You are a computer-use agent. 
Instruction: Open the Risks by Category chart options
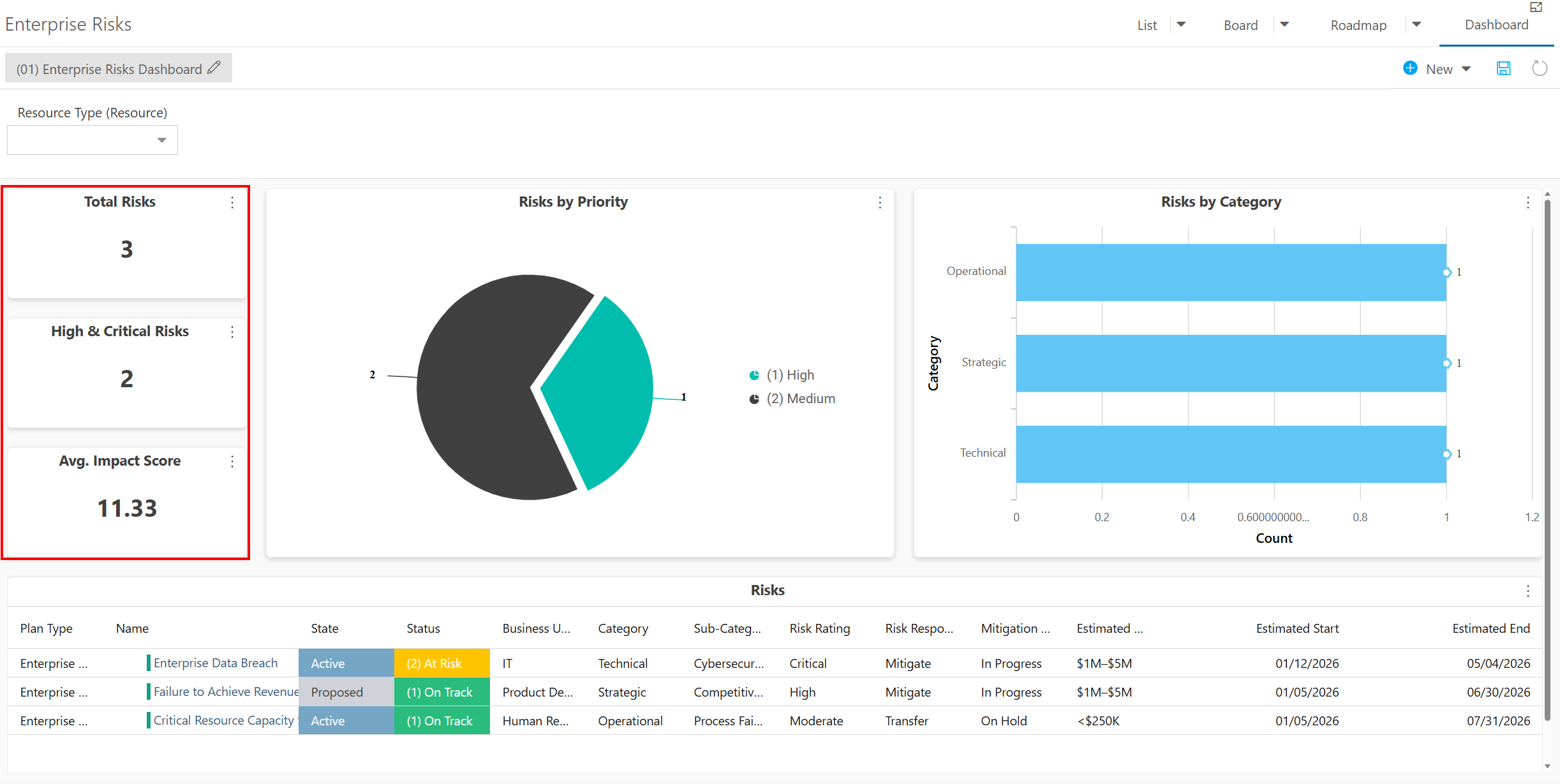[x=1527, y=202]
